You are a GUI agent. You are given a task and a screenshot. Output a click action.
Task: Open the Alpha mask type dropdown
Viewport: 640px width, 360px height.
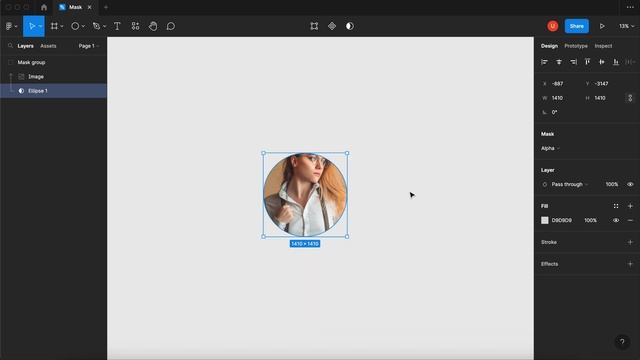click(x=550, y=148)
